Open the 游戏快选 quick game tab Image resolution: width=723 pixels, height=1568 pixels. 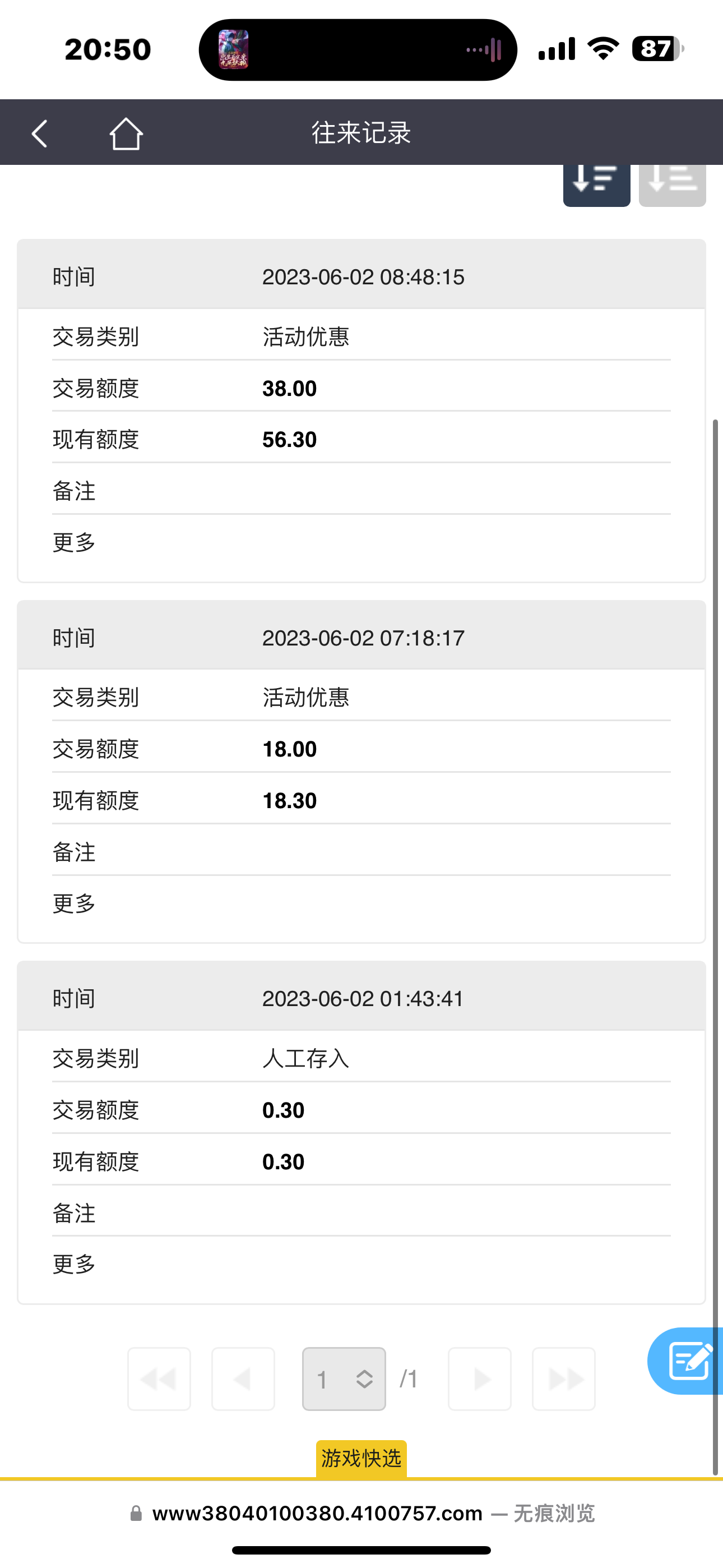point(361,1459)
